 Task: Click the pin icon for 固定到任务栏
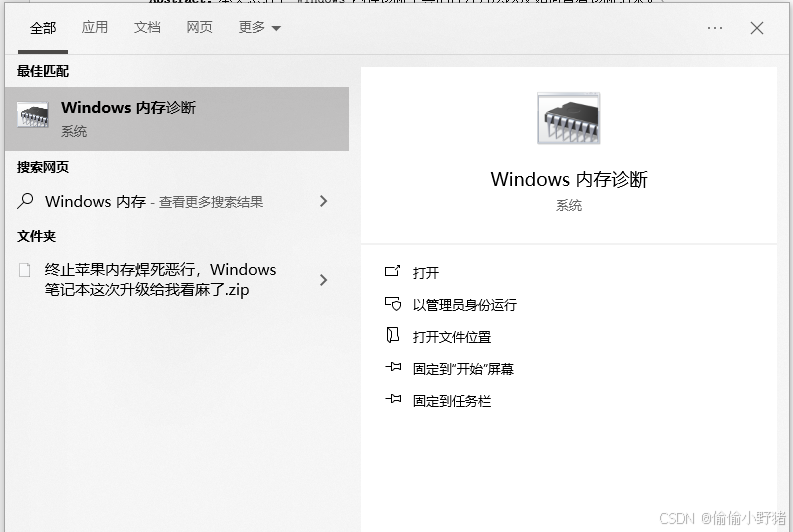(x=393, y=400)
